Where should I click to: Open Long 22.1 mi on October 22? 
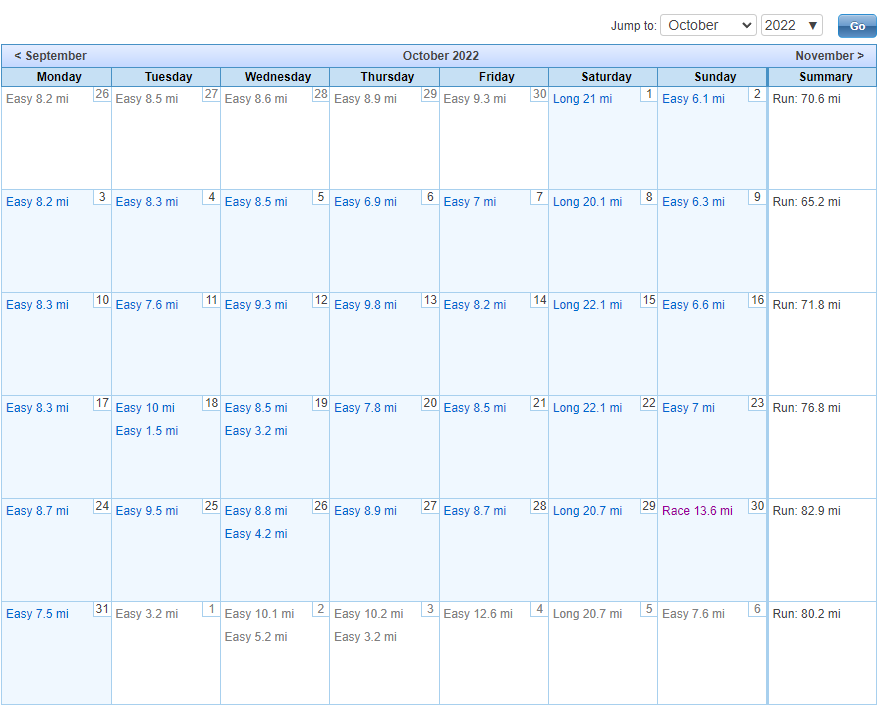(x=587, y=408)
